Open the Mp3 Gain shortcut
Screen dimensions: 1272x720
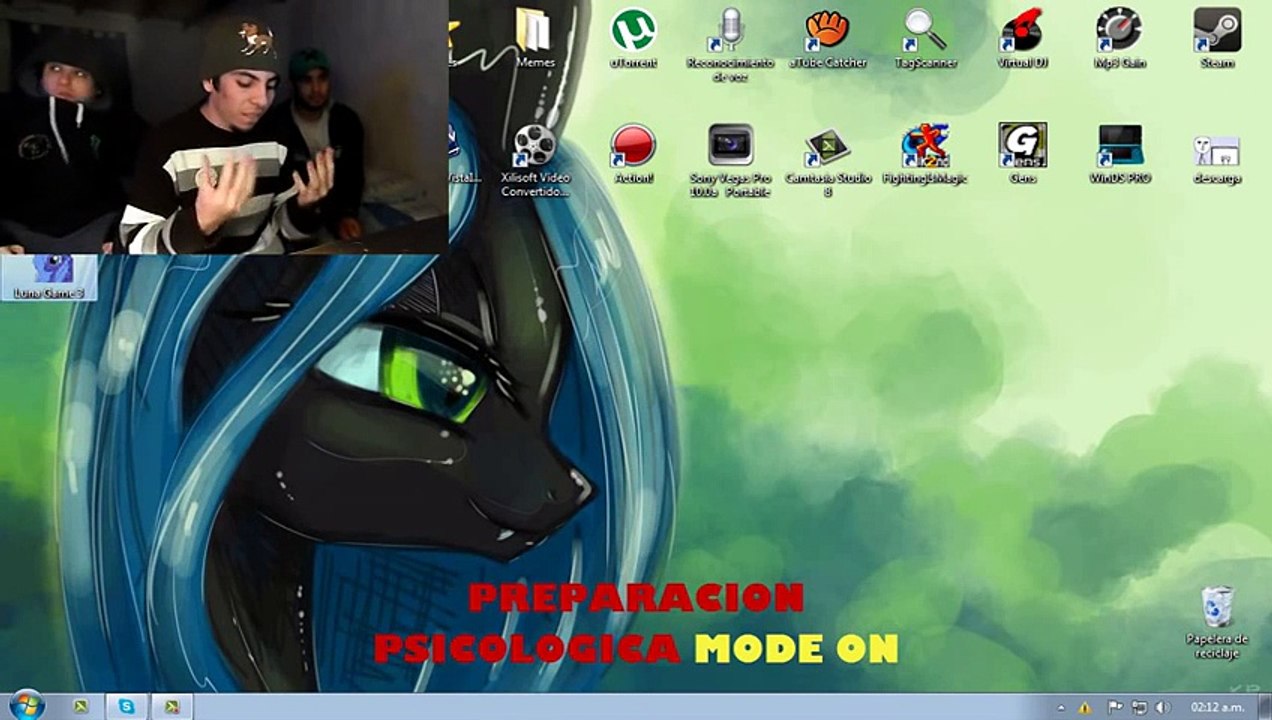point(1119,38)
